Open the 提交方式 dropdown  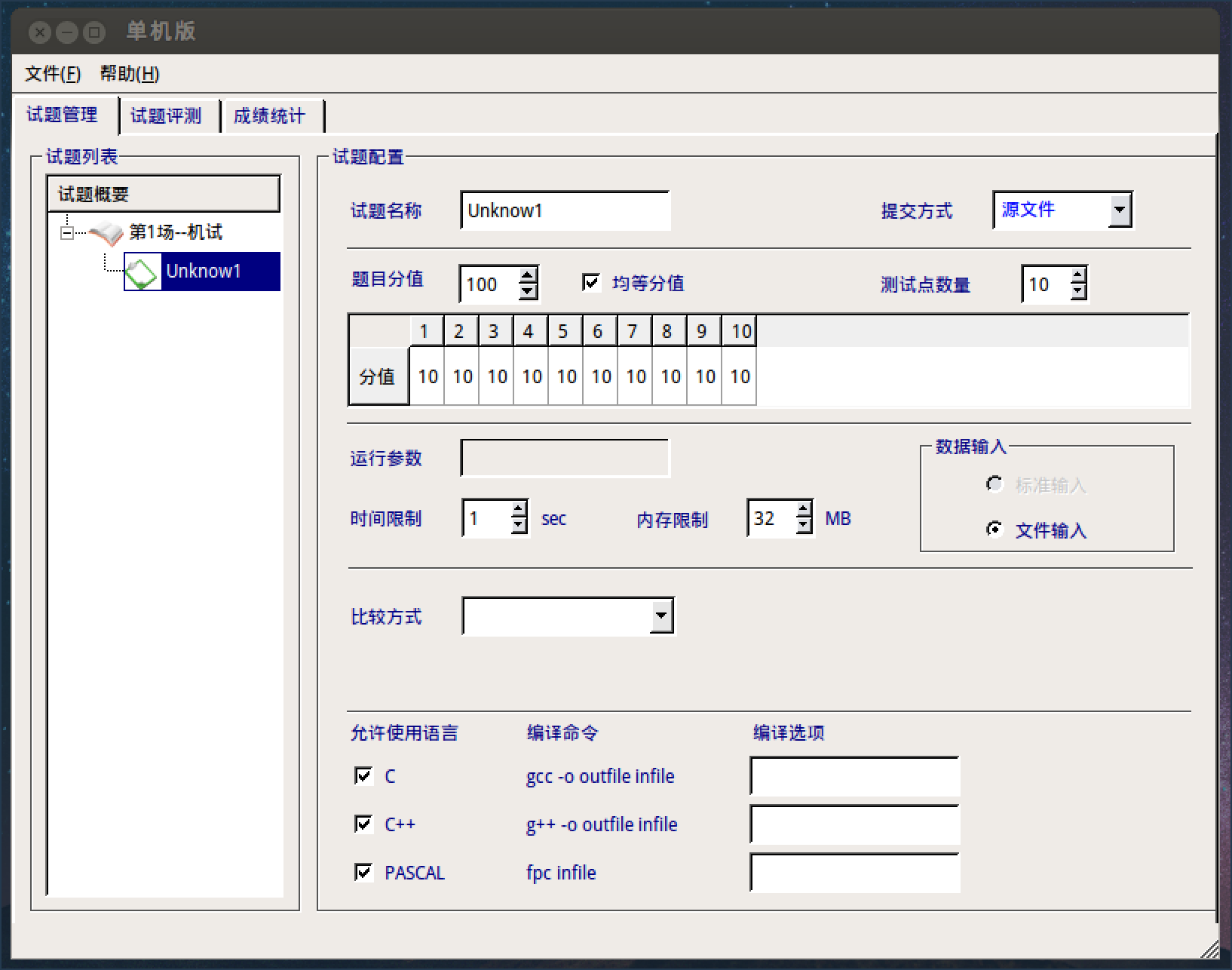tap(1120, 210)
